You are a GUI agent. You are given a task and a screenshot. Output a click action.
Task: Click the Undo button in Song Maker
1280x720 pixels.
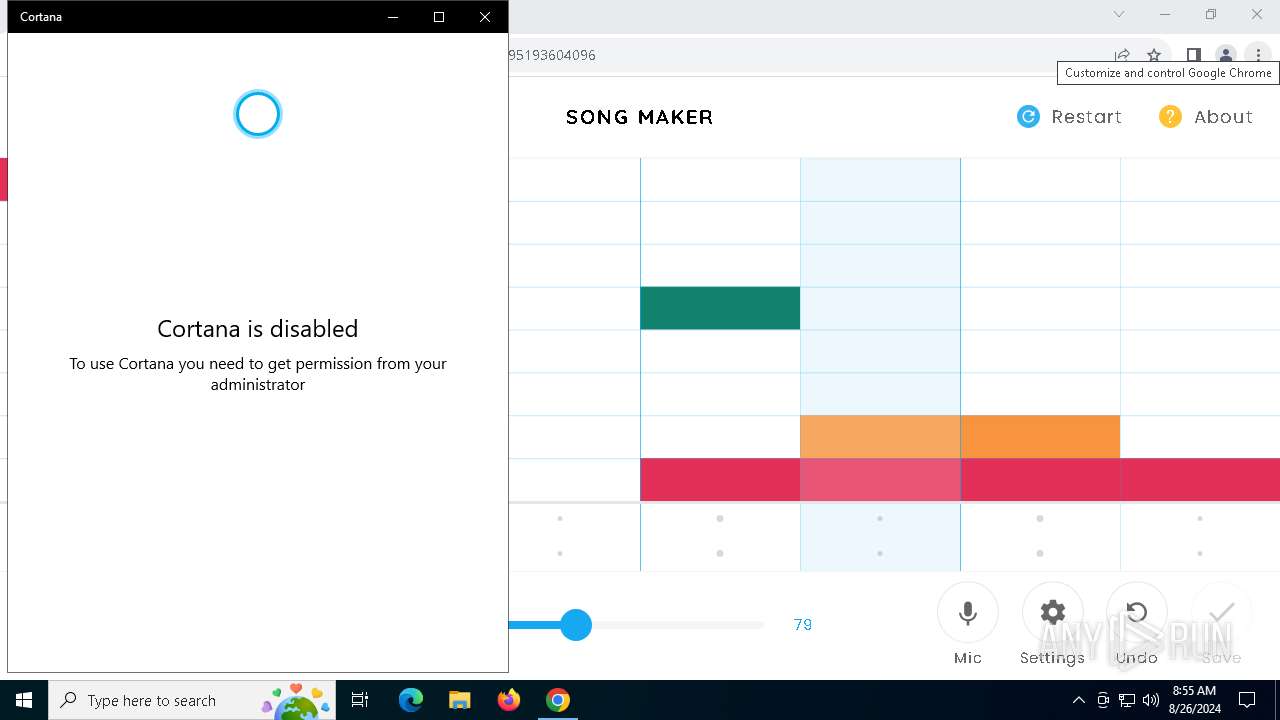tap(1137, 613)
